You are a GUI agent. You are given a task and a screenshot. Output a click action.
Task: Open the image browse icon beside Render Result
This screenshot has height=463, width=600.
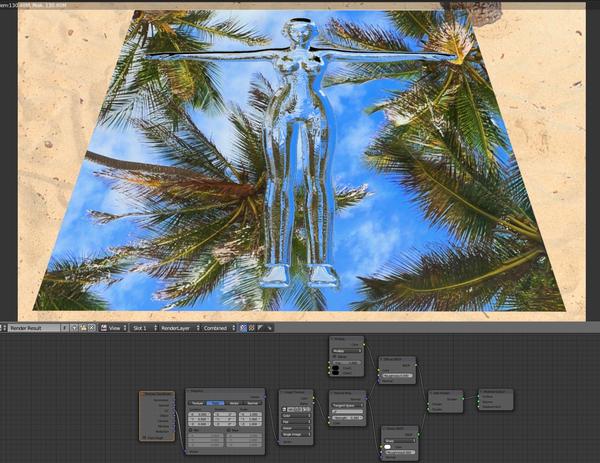coord(3,328)
